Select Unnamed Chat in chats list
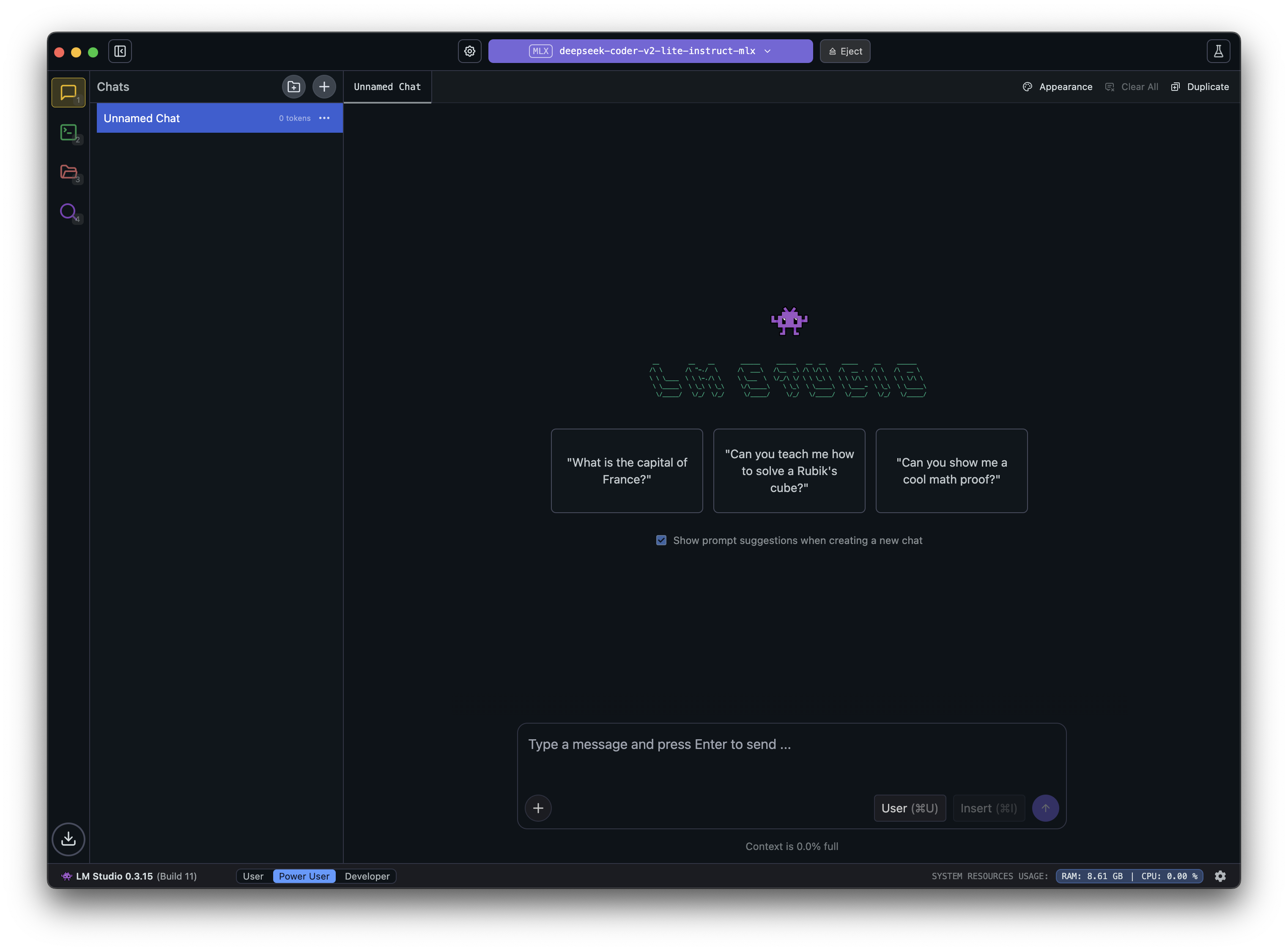Image resolution: width=1288 pixels, height=951 pixels. click(219, 118)
